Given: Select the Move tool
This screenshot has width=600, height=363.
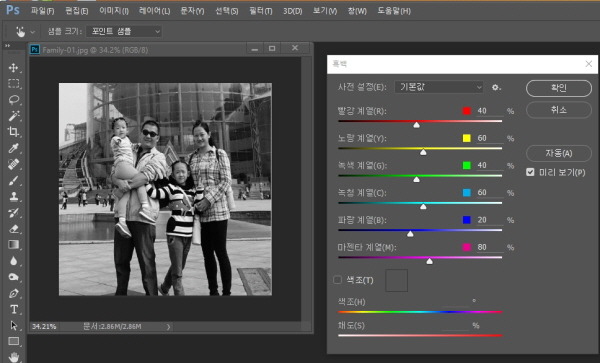Looking at the screenshot, I should (13, 68).
